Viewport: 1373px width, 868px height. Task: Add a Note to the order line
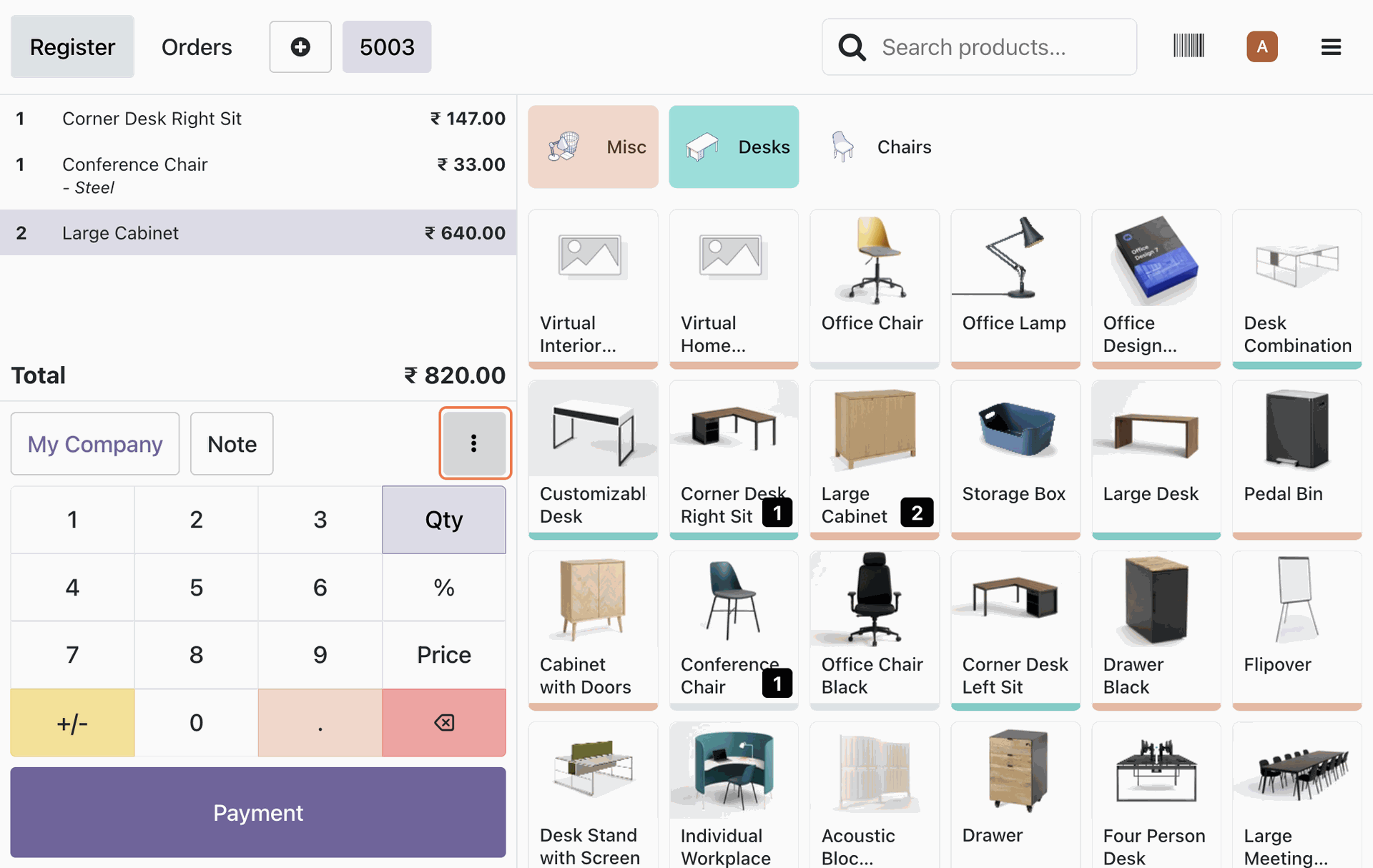(232, 443)
